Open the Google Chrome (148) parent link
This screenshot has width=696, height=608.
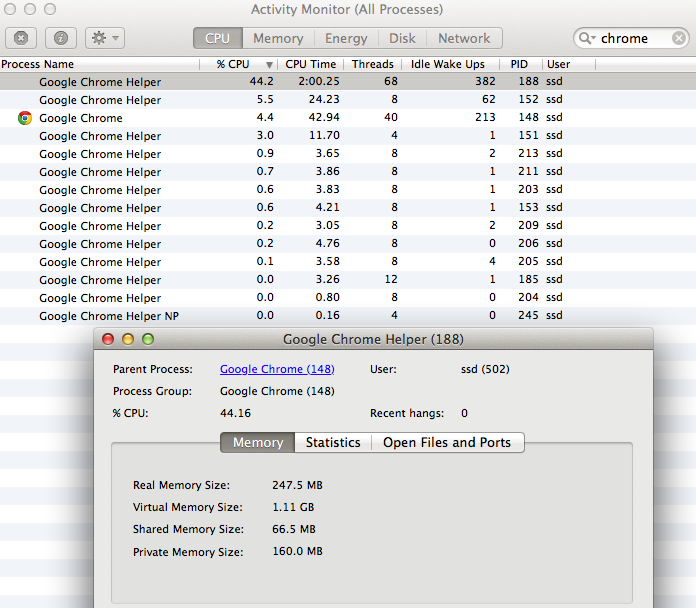[x=277, y=369]
